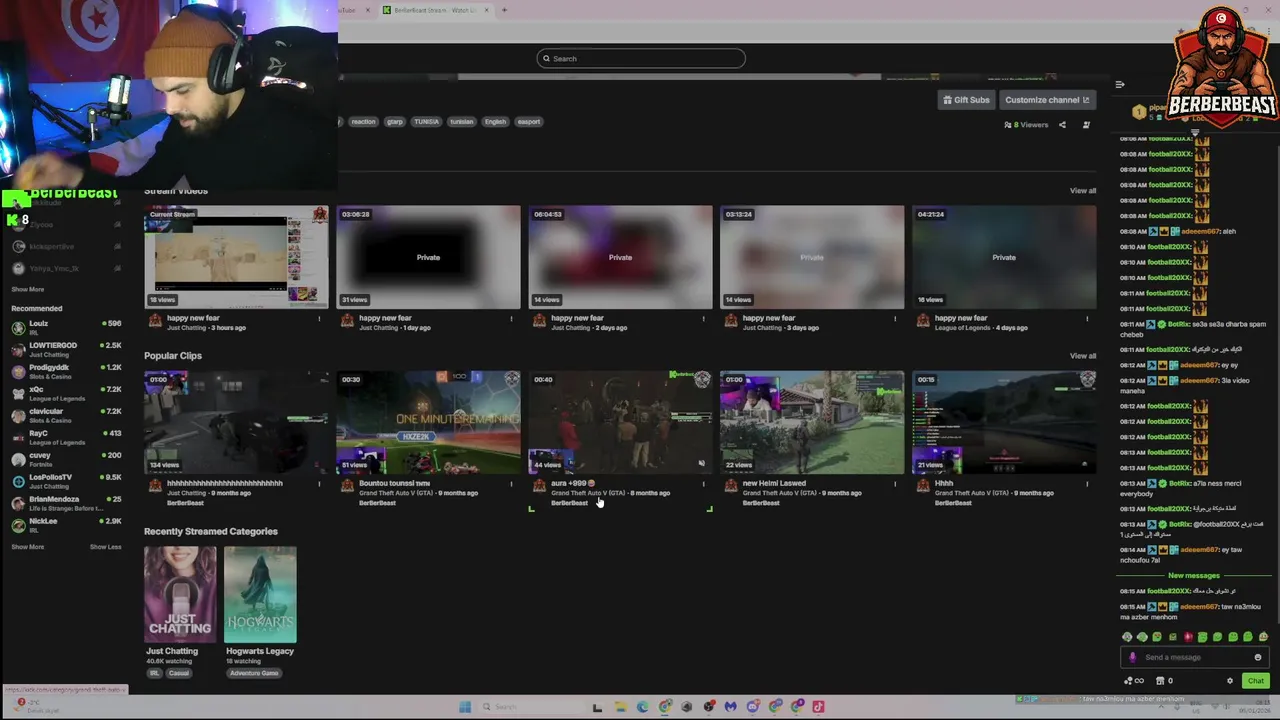Open the 04:21:24 private video thumbnail
1280x720 pixels.
[x=1004, y=257]
